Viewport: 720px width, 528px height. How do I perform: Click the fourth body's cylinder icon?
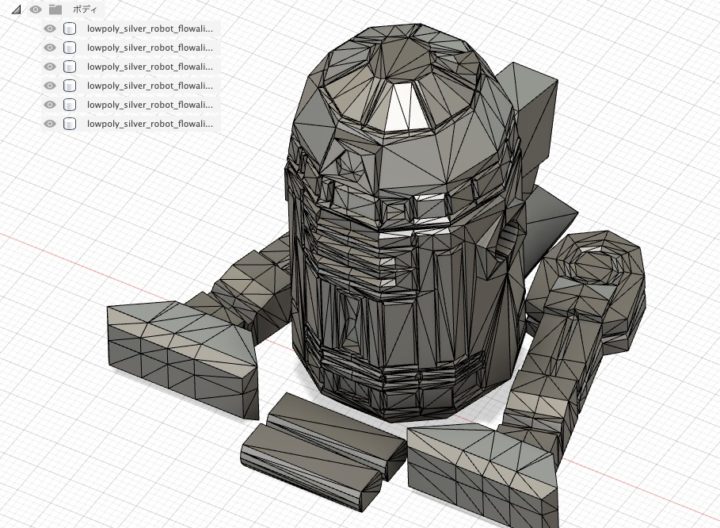coord(69,86)
